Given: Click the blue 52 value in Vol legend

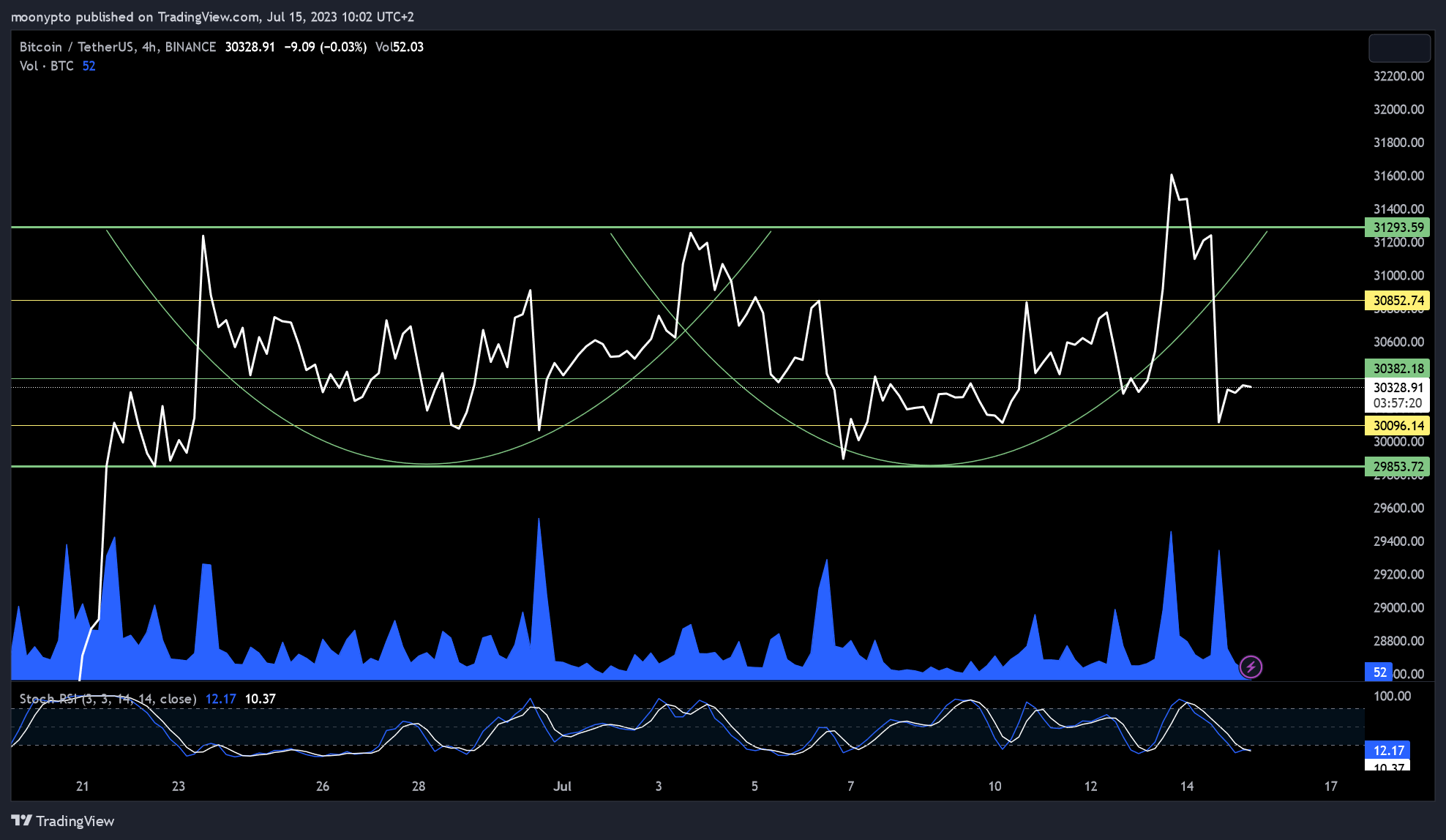Looking at the screenshot, I should coord(89,66).
